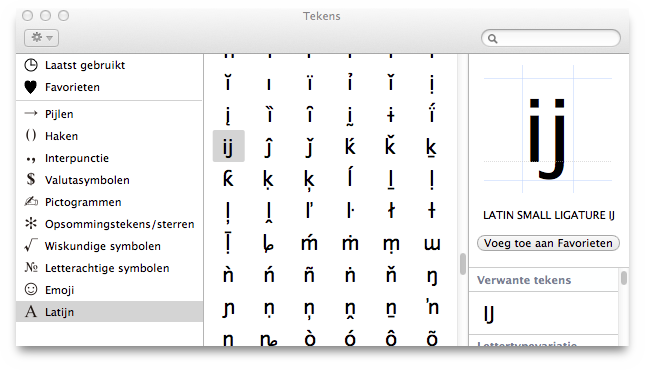Select Laatst gebruikt clock icon row

109,65
